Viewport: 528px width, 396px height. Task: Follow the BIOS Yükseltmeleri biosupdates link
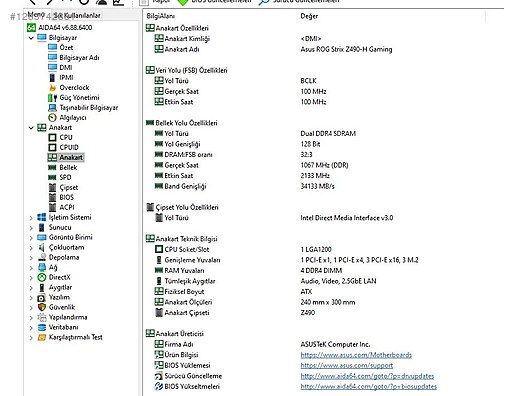[368, 387]
